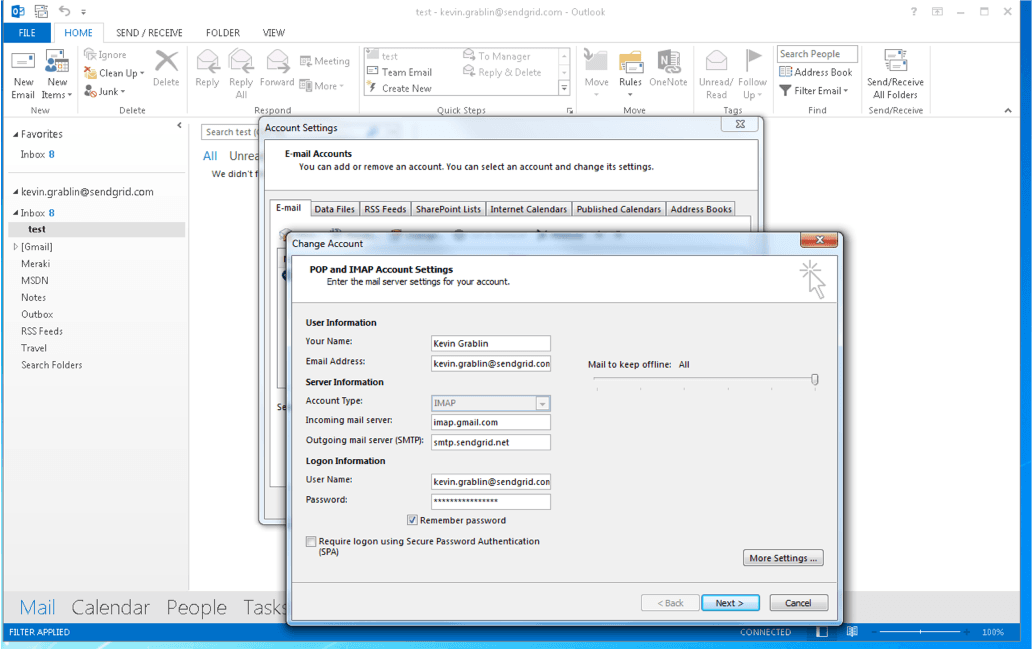
Task: Switch message list filter to Unread
Action: [244, 155]
